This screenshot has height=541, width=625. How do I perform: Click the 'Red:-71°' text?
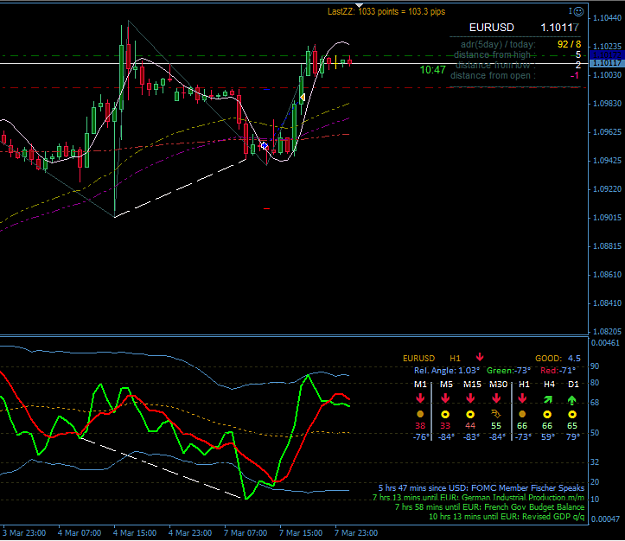point(558,370)
